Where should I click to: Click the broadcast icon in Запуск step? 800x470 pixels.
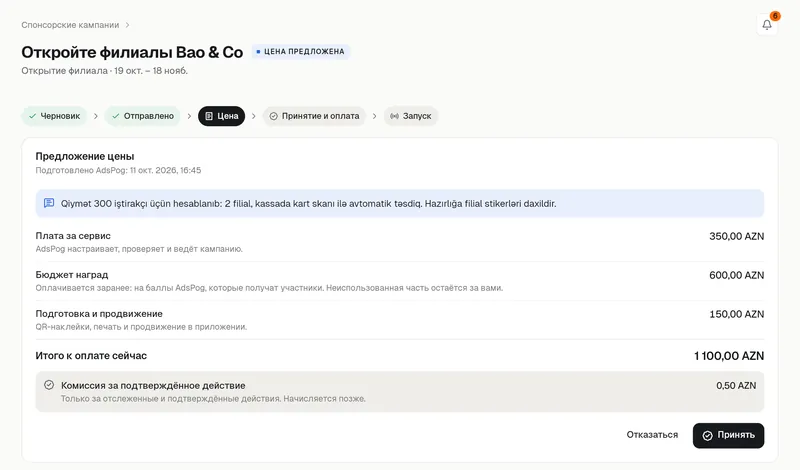[x=394, y=116]
